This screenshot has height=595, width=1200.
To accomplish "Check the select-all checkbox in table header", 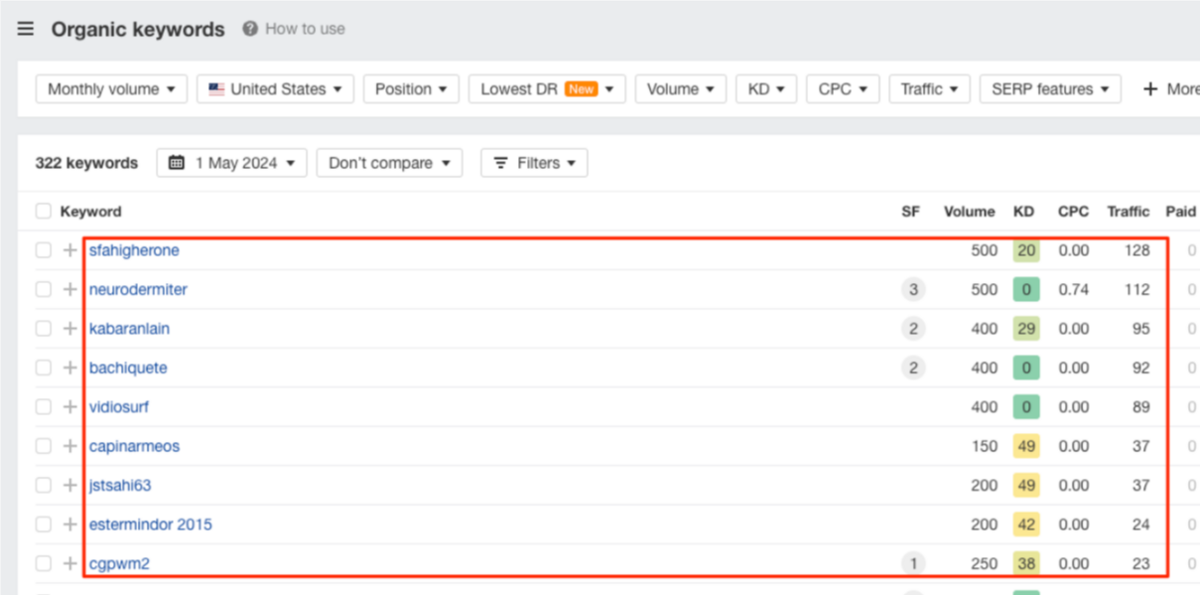I will [x=43, y=211].
